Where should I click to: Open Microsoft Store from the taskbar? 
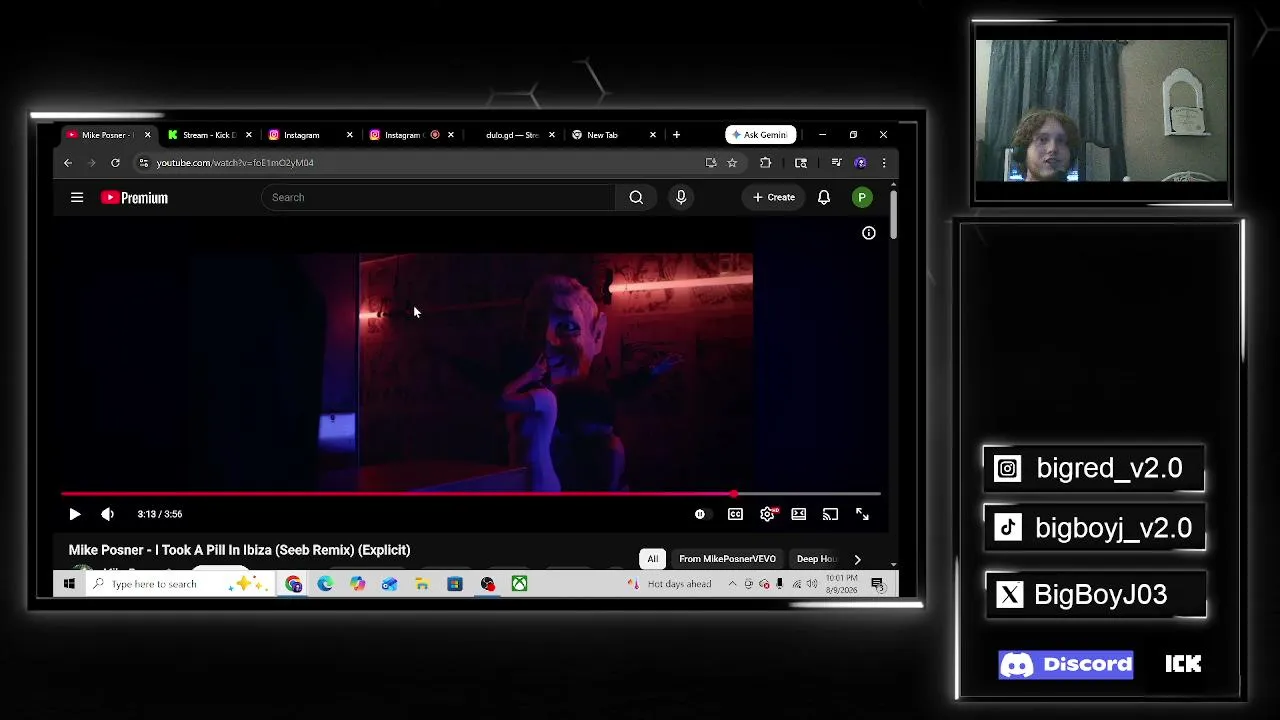[455, 584]
